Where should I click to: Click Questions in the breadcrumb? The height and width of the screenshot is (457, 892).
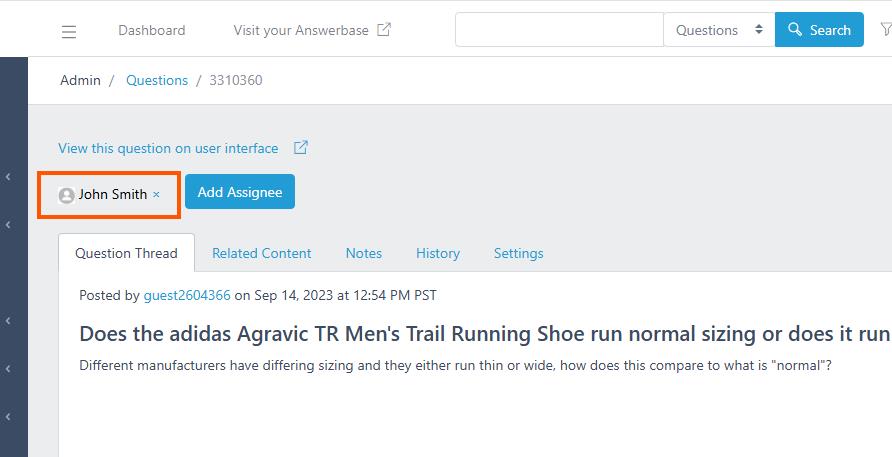point(157,80)
